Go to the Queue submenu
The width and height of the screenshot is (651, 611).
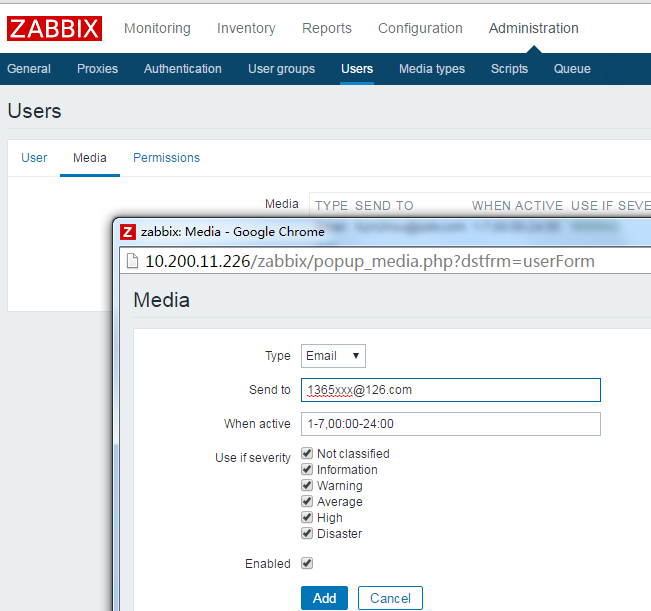click(572, 68)
